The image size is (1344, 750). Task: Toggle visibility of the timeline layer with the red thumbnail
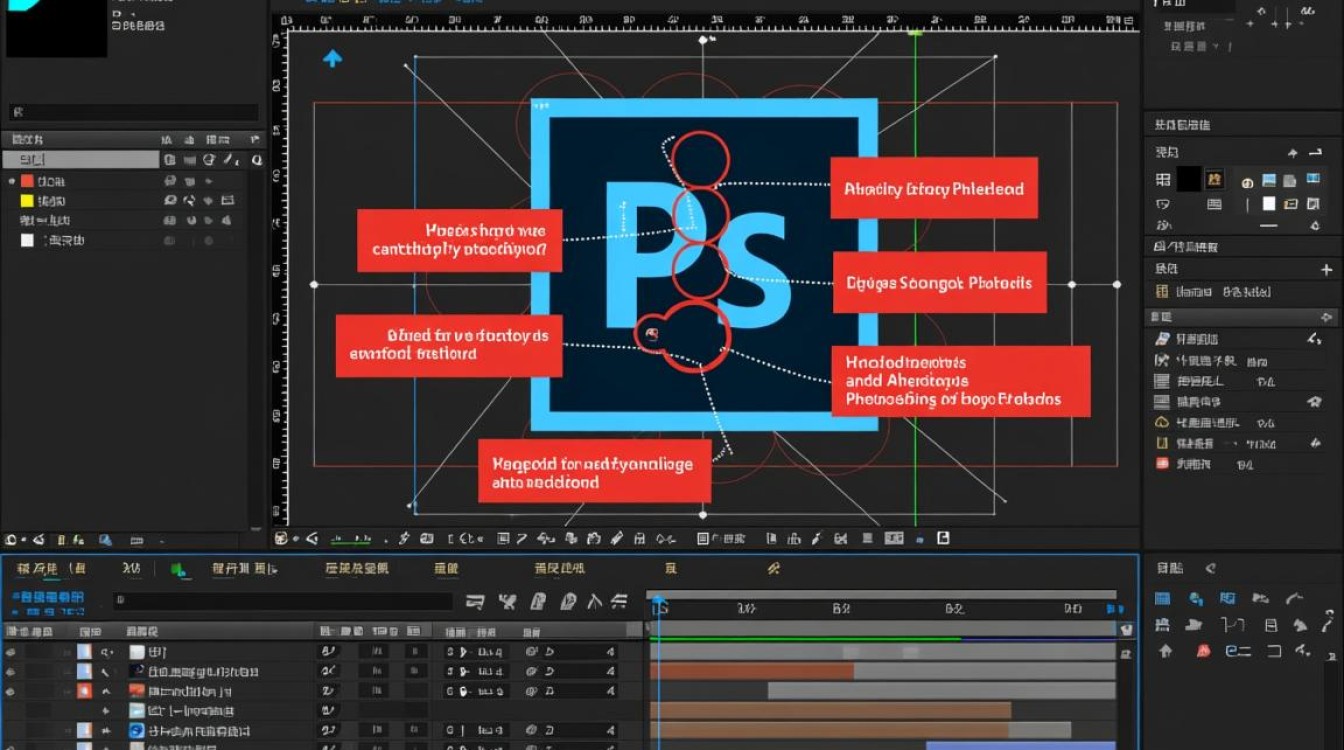pyautogui.click(x=12, y=692)
